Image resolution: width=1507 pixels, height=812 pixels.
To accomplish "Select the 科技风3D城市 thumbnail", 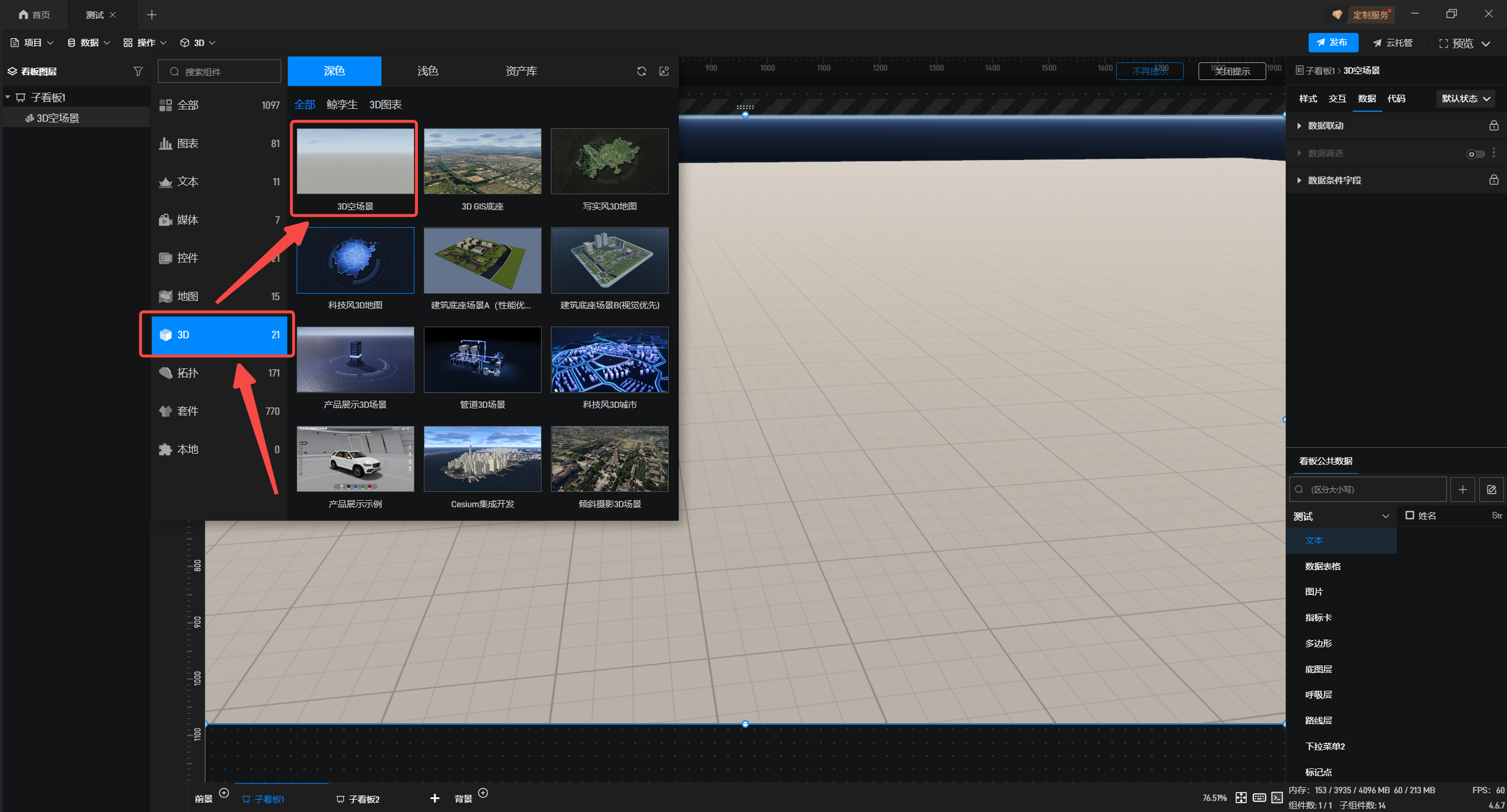I will (609, 360).
